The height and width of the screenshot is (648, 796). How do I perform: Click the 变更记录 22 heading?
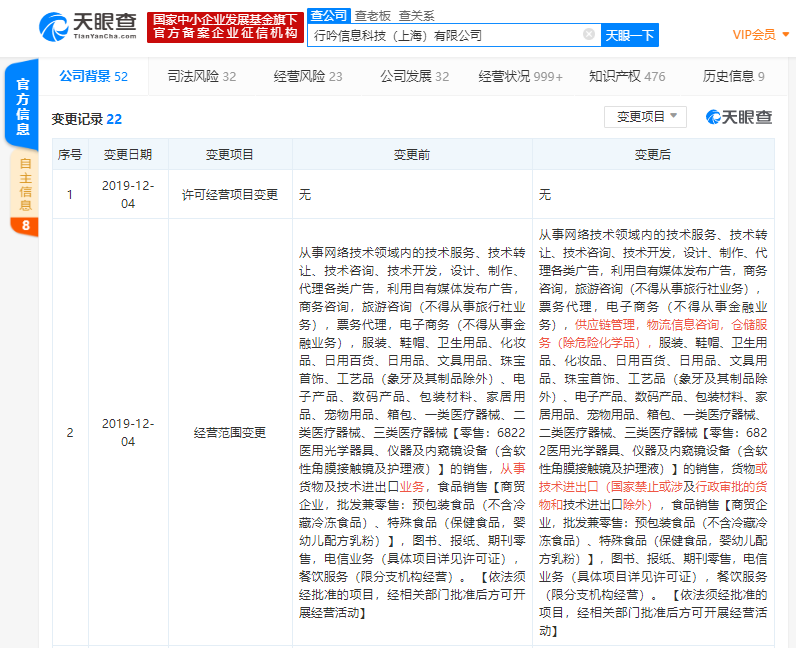tap(86, 119)
